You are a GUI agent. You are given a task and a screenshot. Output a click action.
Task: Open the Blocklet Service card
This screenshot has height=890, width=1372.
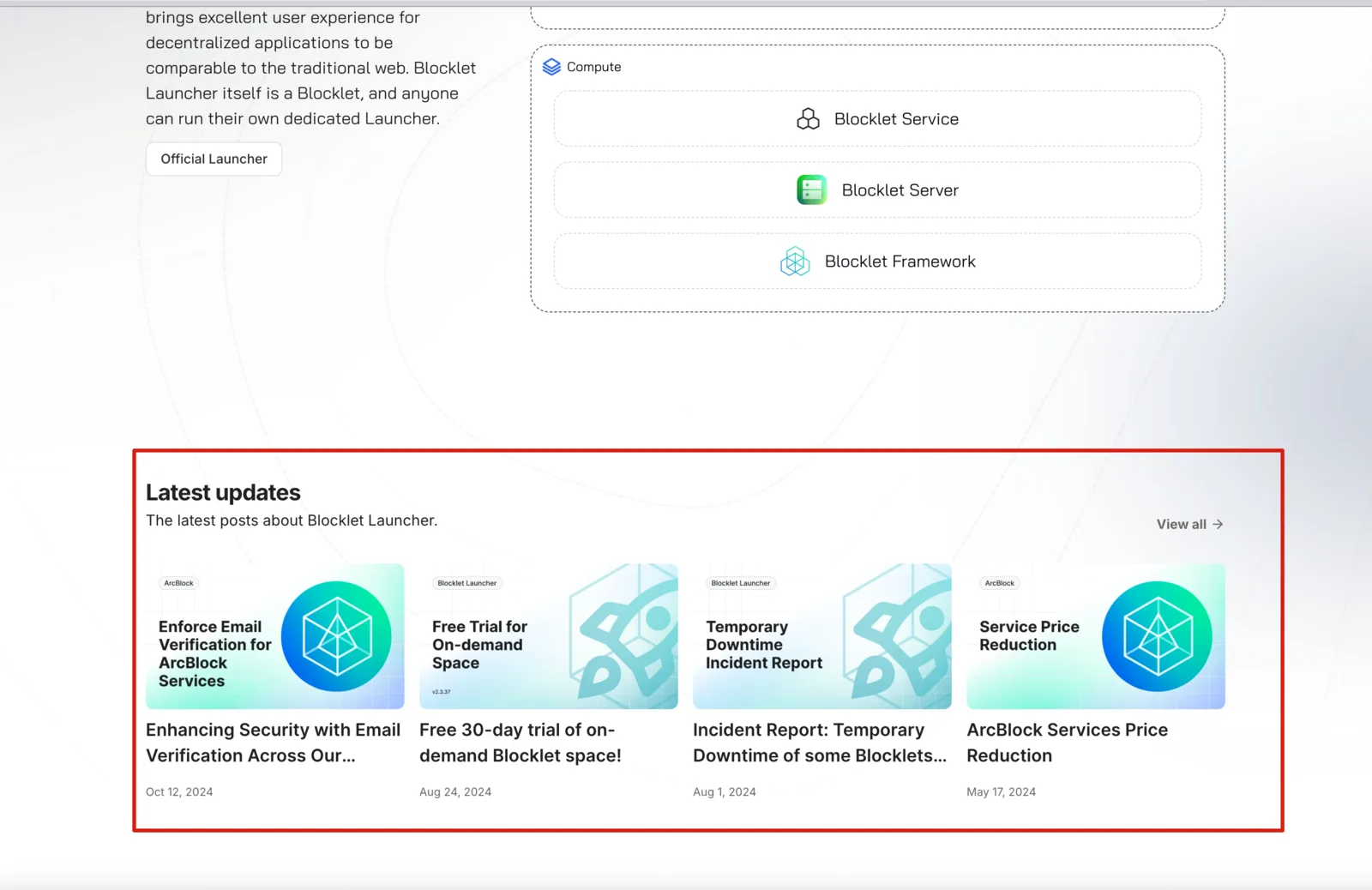click(877, 119)
